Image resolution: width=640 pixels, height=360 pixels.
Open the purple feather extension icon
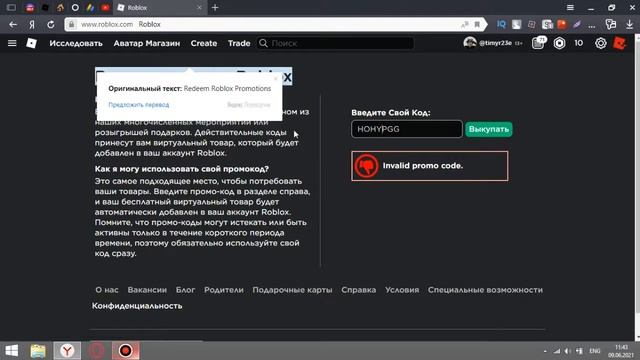tap(577, 24)
